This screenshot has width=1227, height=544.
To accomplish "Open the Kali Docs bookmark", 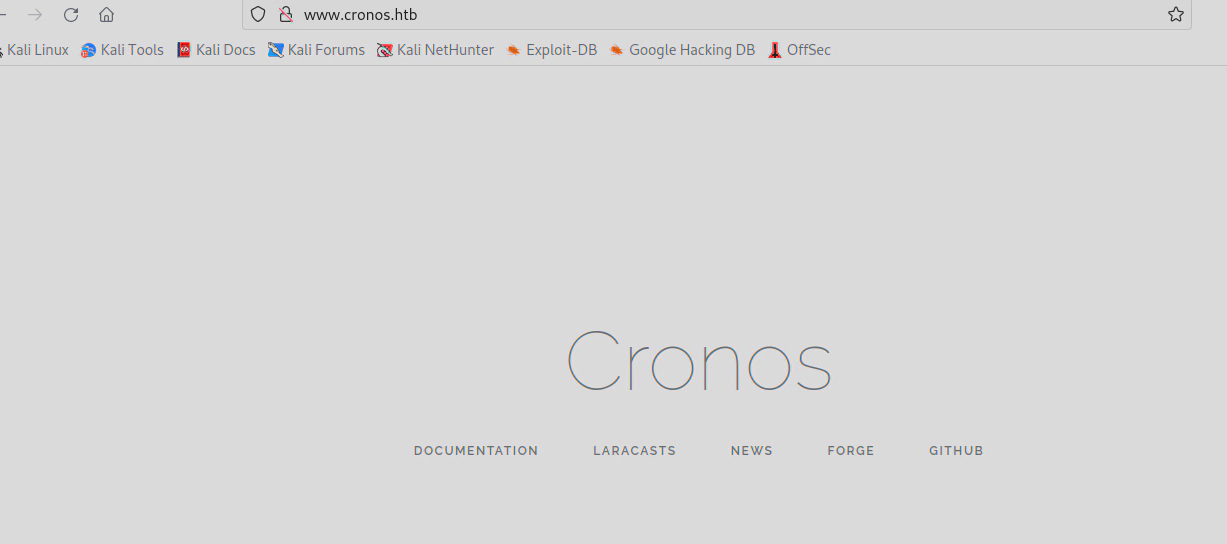I will pos(216,50).
